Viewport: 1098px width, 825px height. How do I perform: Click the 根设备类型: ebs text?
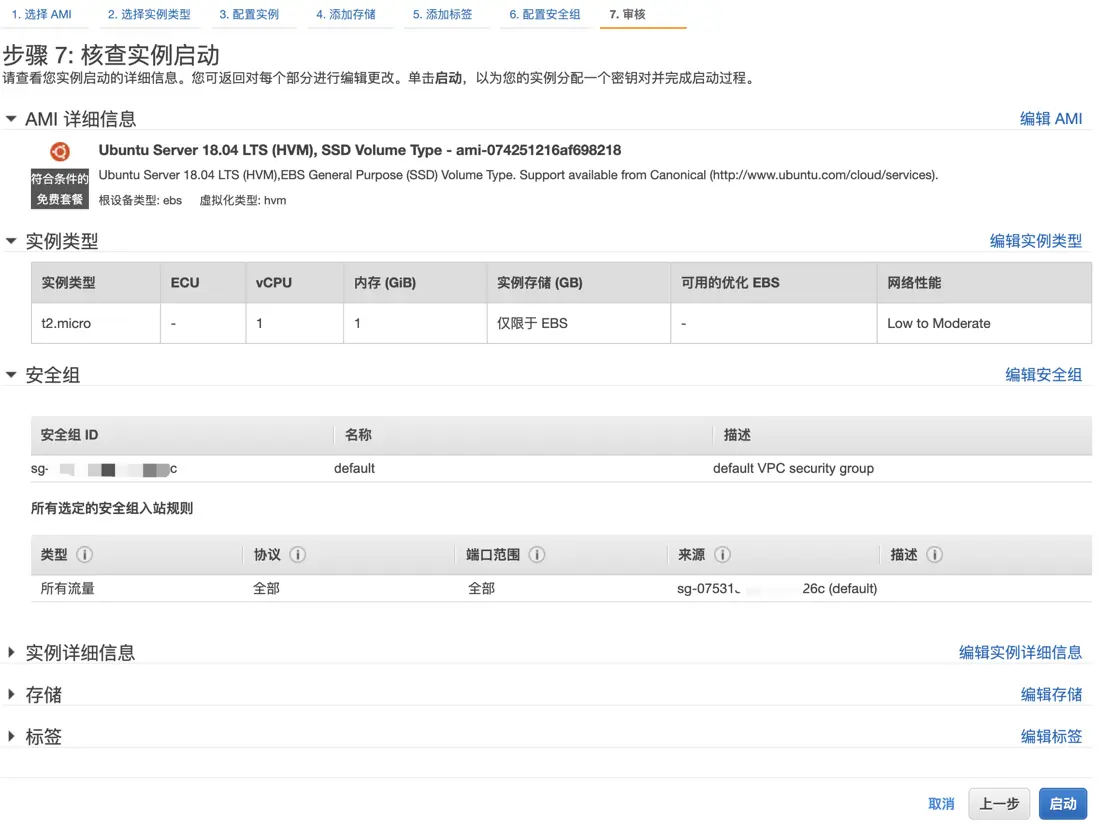[x=140, y=200]
